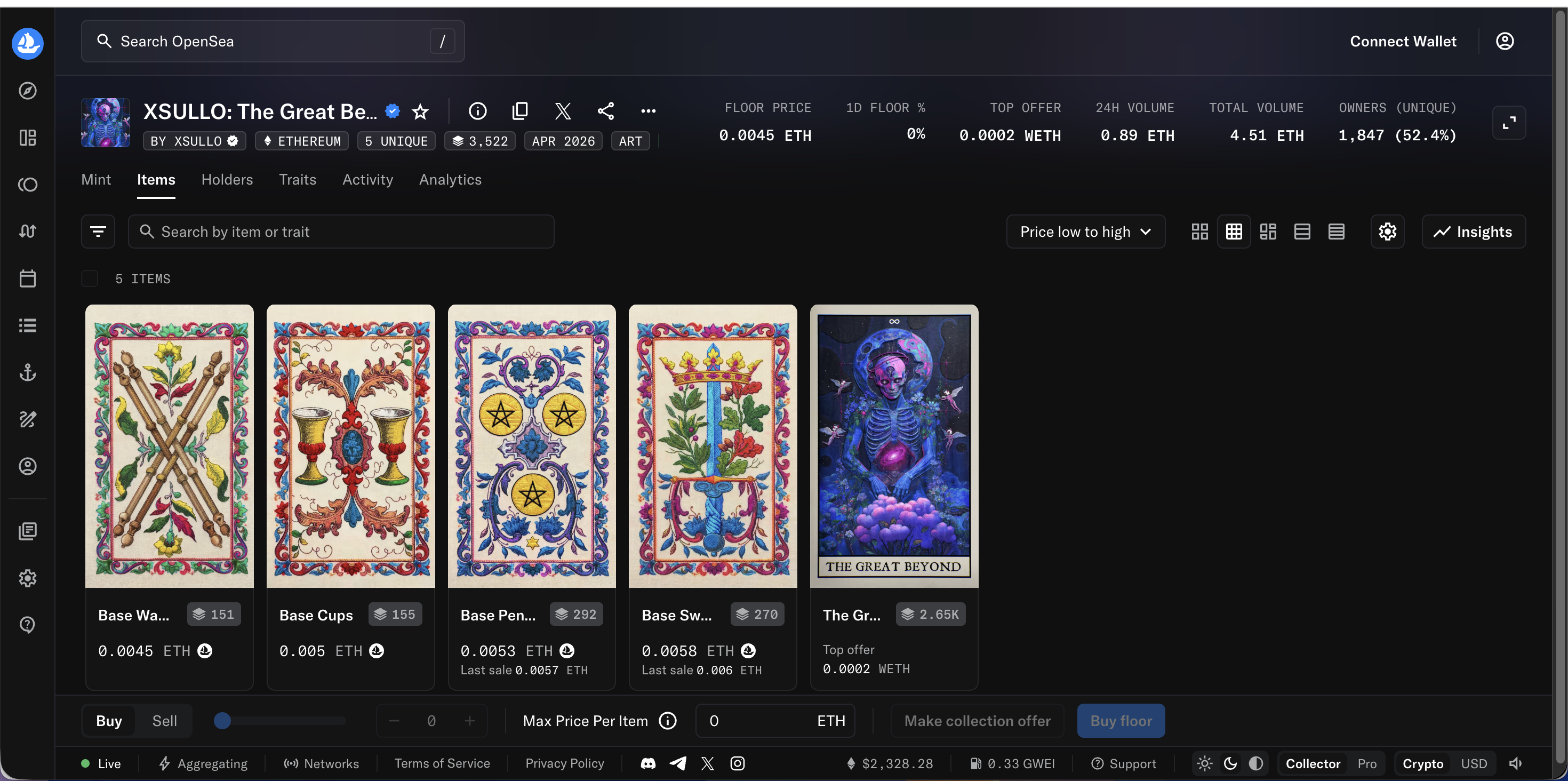Switch currency display to USD
The height and width of the screenshot is (781, 1568).
[x=1474, y=763]
